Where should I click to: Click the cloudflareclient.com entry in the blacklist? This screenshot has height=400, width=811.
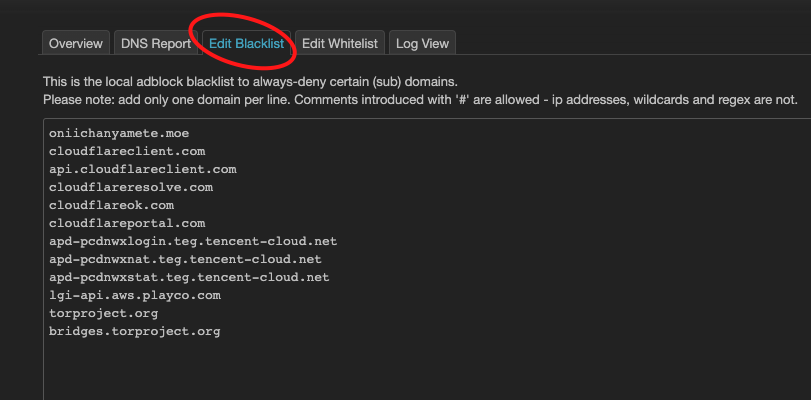pyautogui.click(x=127, y=152)
